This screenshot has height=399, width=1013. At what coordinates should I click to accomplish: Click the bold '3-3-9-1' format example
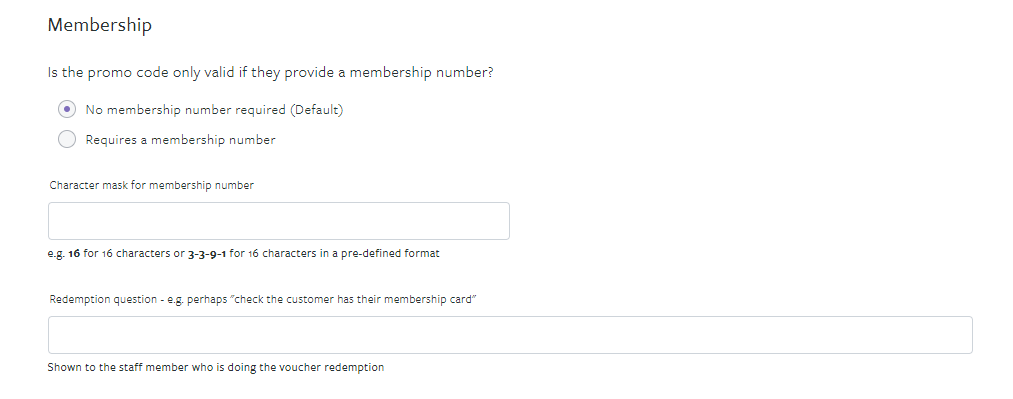tap(207, 253)
